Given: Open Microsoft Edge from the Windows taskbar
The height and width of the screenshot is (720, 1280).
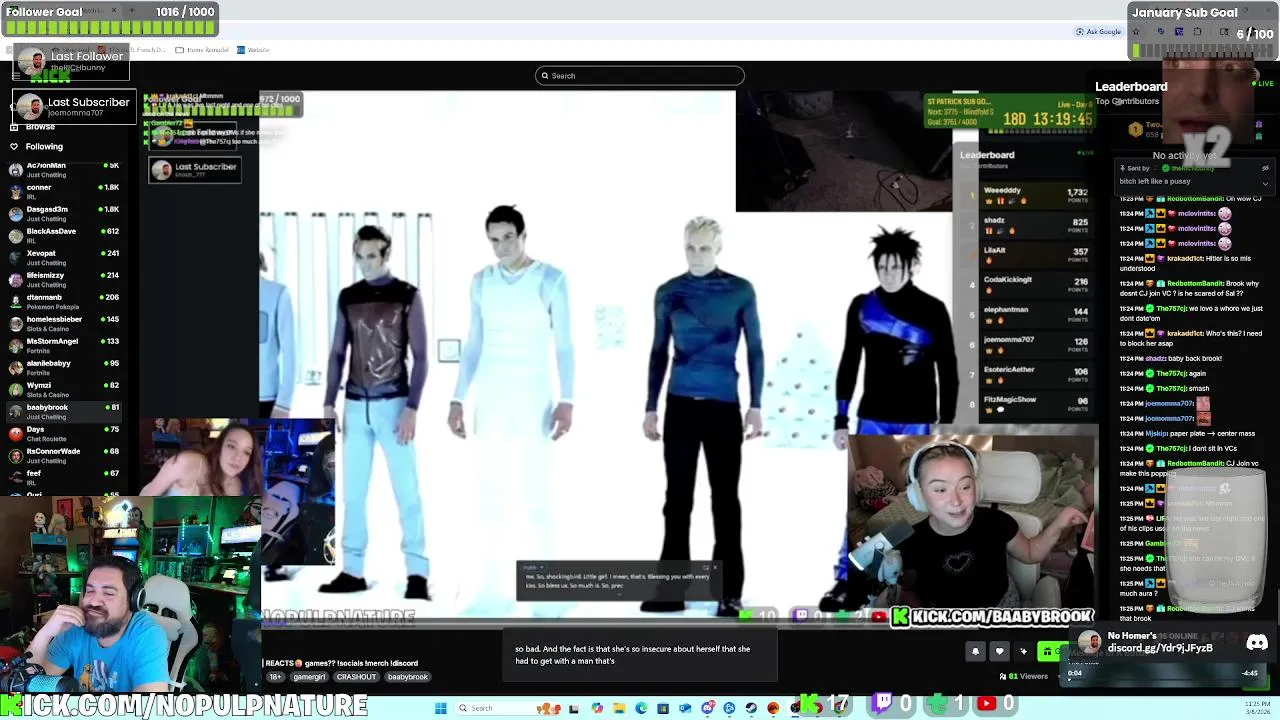Looking at the screenshot, I should click(x=641, y=708).
